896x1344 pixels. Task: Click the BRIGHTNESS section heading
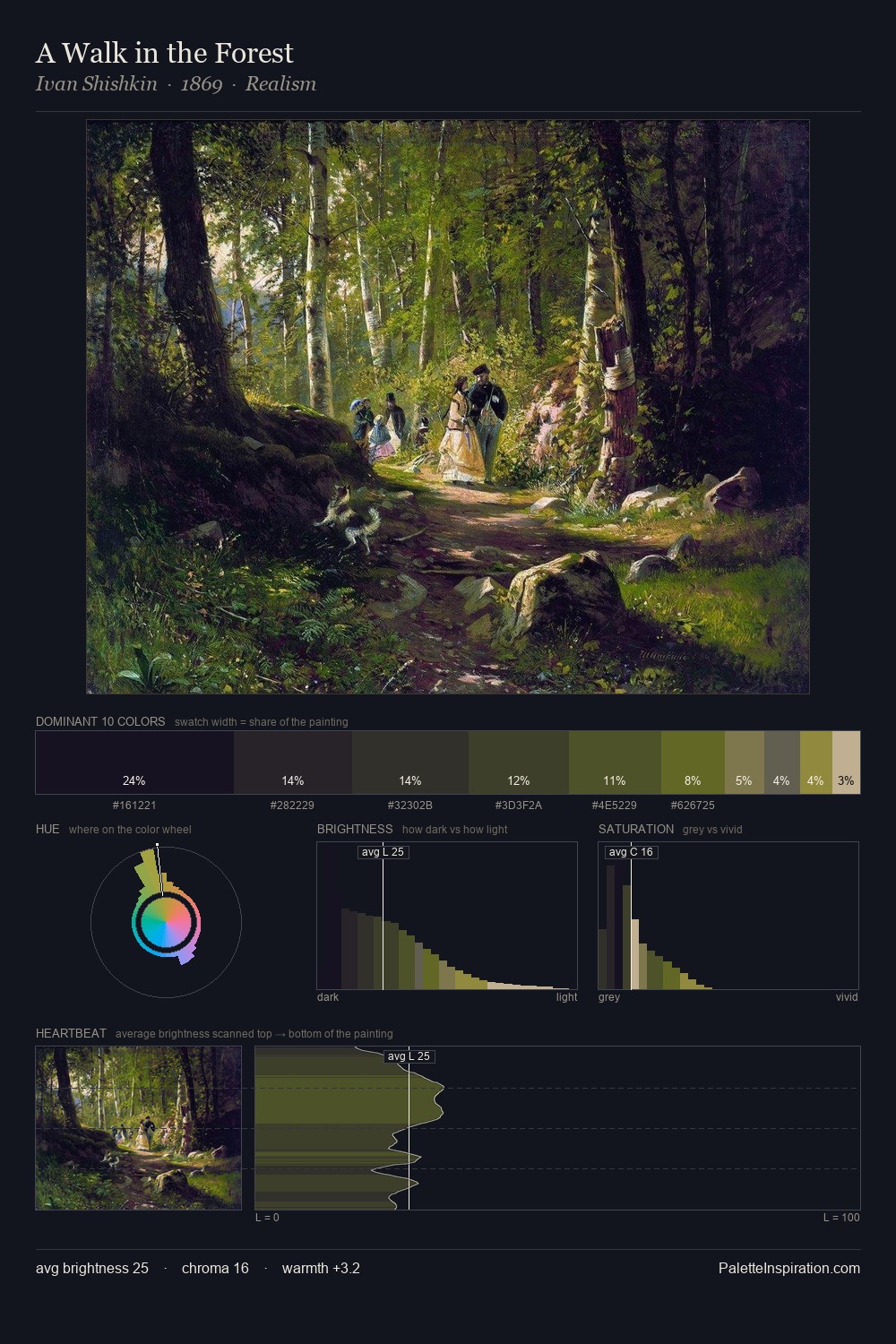click(x=355, y=829)
